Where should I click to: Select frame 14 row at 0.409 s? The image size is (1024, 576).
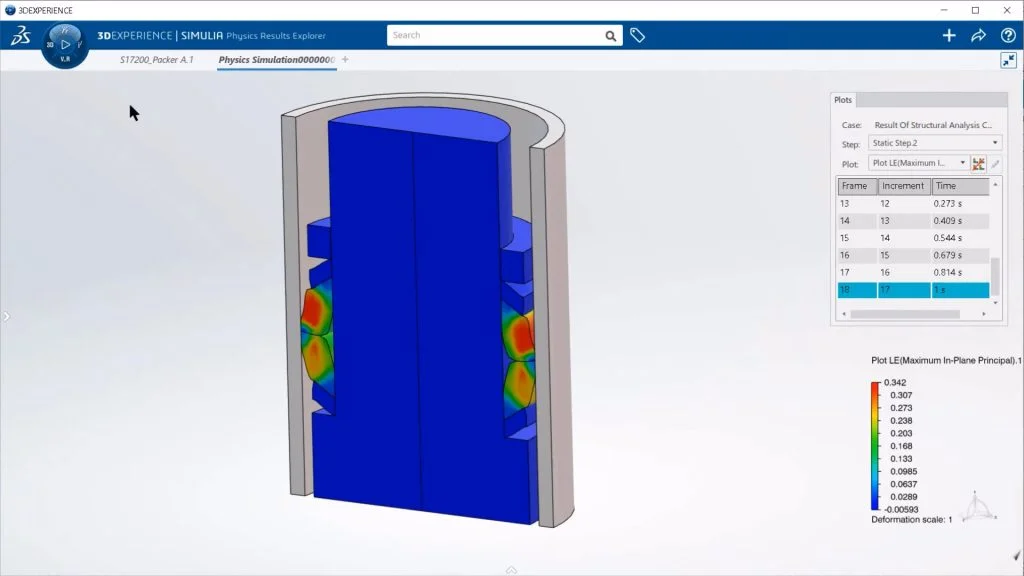click(913, 221)
